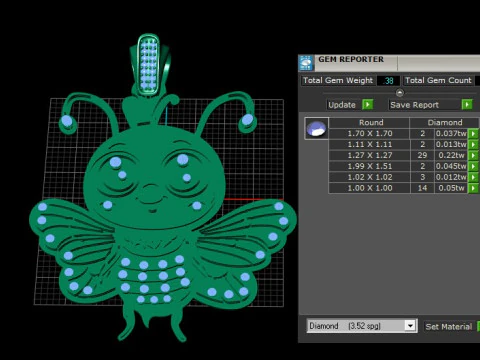The width and height of the screenshot is (480, 360).
Task: Select the 1.99 X 1.51 size cell
Action: pos(370,166)
